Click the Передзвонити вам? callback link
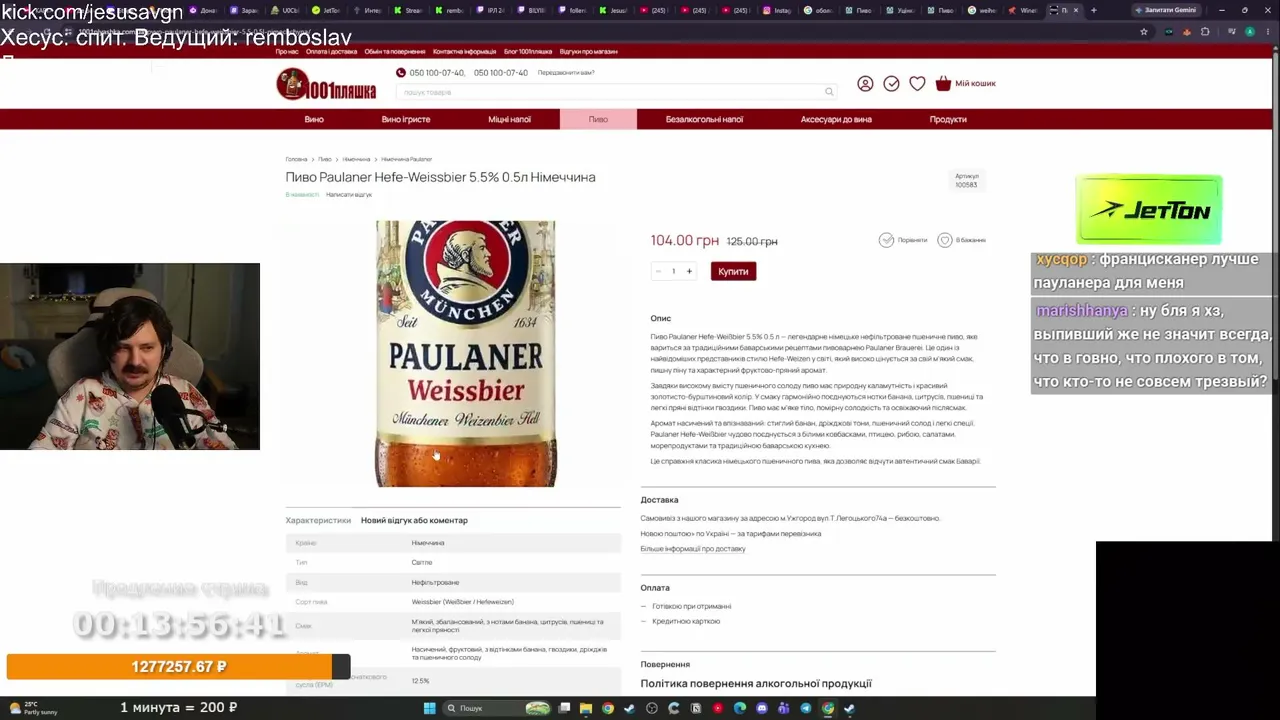 click(x=566, y=73)
